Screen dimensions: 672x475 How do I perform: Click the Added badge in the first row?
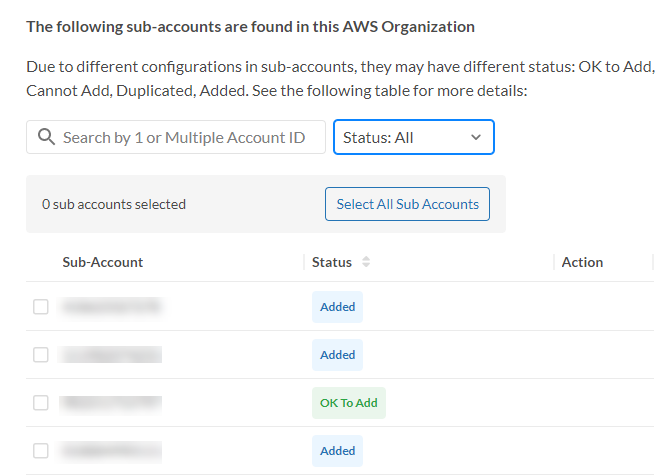(x=337, y=307)
